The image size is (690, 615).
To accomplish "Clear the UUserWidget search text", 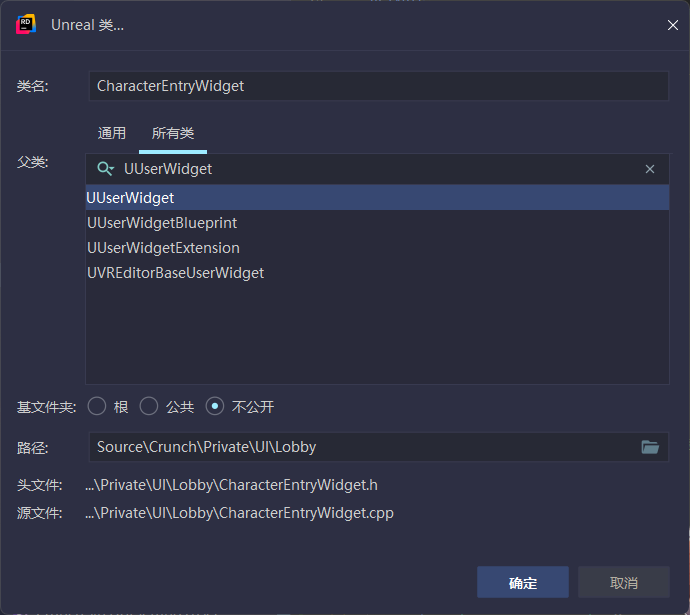I will click(650, 169).
